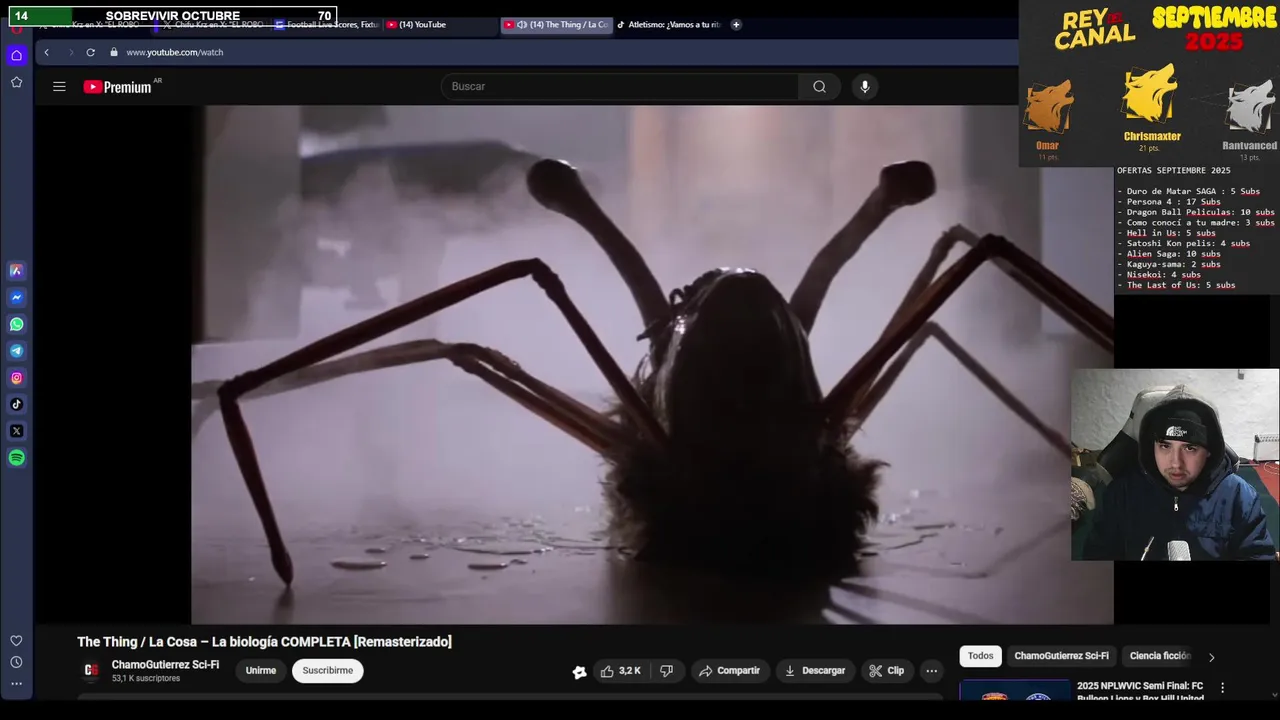Image resolution: width=1280 pixels, height=720 pixels.
Task: Click the sparkle icon beside like
Action: (579, 672)
